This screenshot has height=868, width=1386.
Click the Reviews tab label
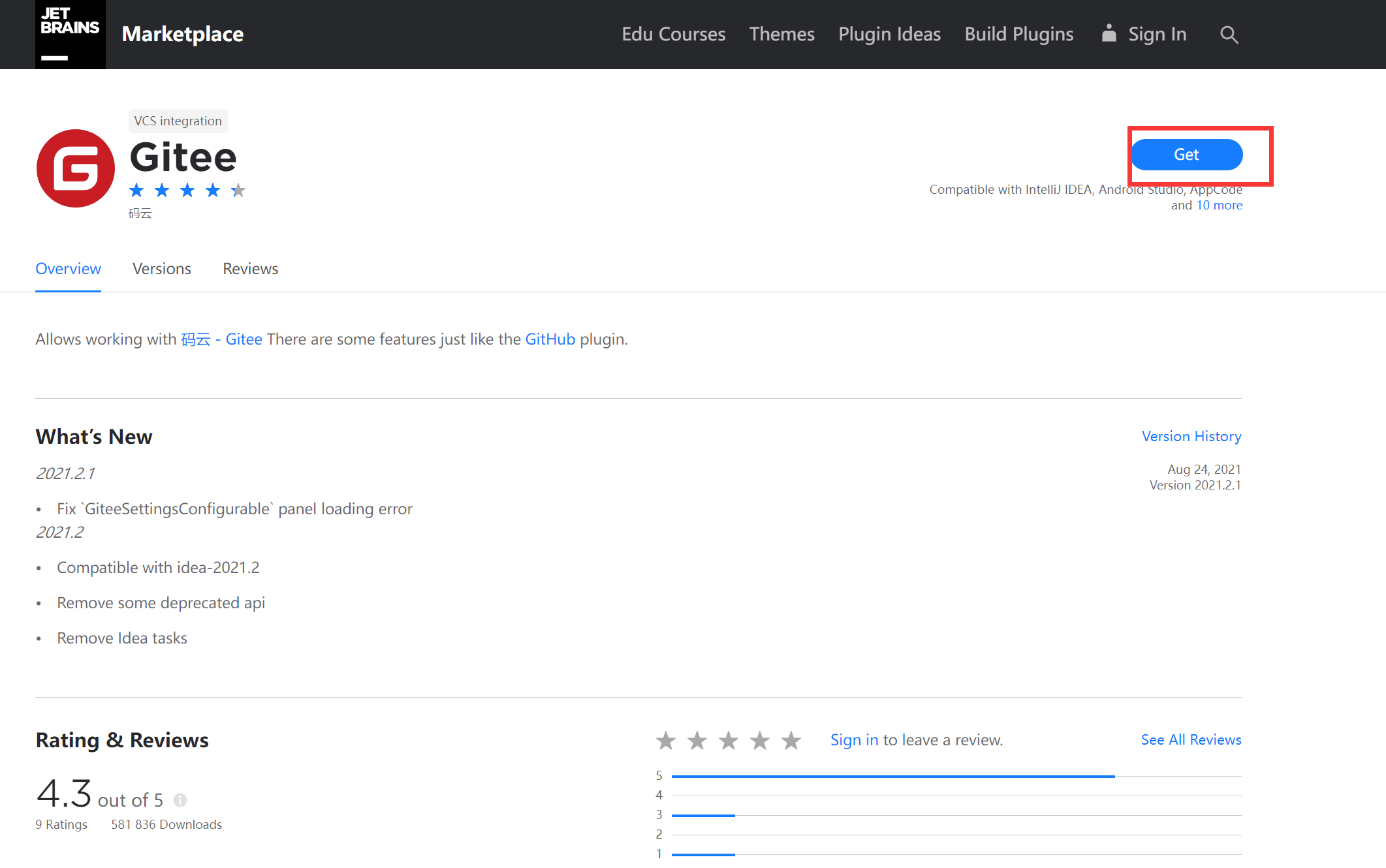point(250,268)
